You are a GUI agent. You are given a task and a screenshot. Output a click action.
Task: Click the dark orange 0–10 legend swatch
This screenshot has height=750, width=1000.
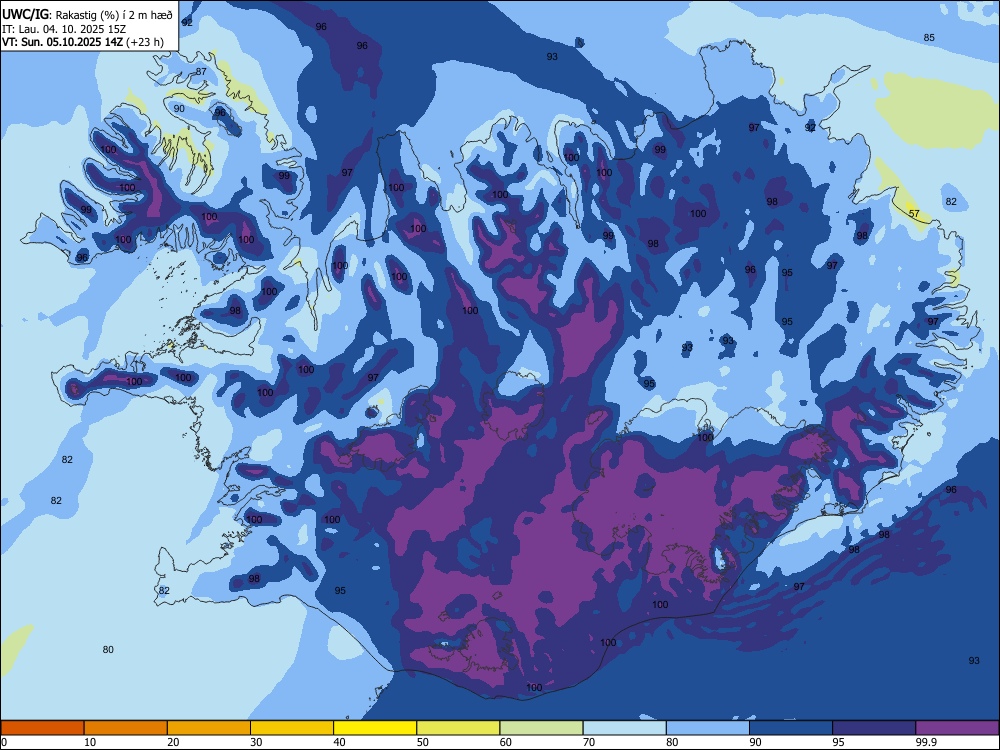[42, 728]
